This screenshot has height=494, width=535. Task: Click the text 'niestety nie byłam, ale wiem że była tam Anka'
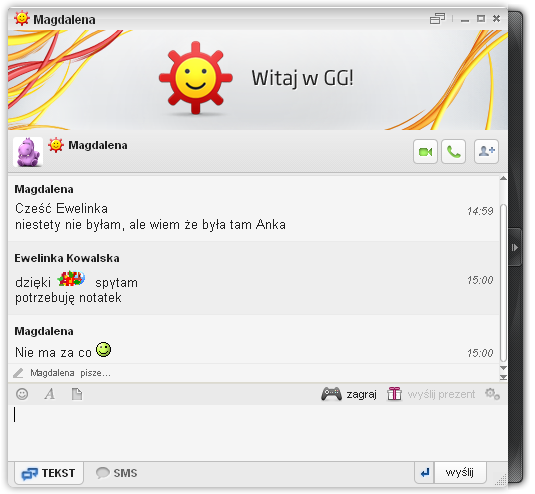[150, 225]
